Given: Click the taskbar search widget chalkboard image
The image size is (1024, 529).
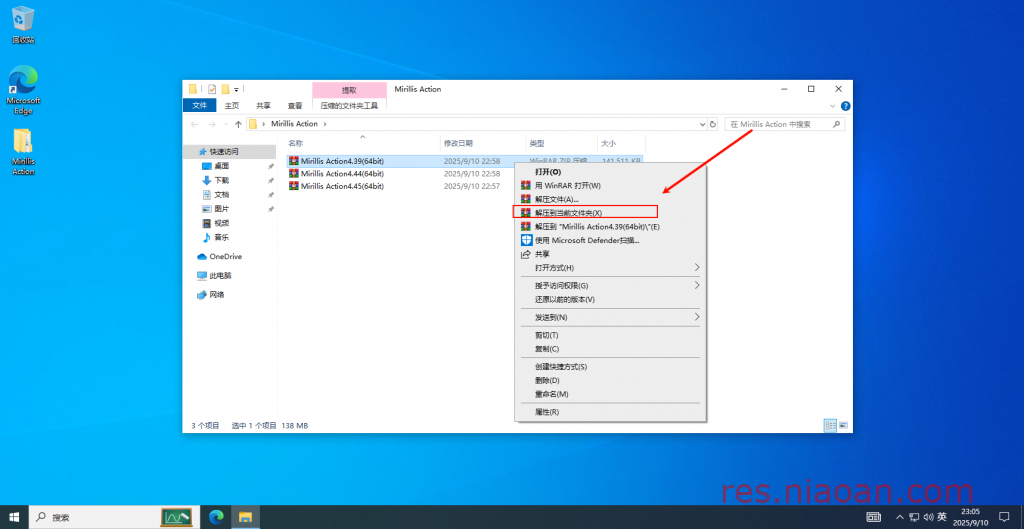Looking at the screenshot, I should (x=176, y=517).
